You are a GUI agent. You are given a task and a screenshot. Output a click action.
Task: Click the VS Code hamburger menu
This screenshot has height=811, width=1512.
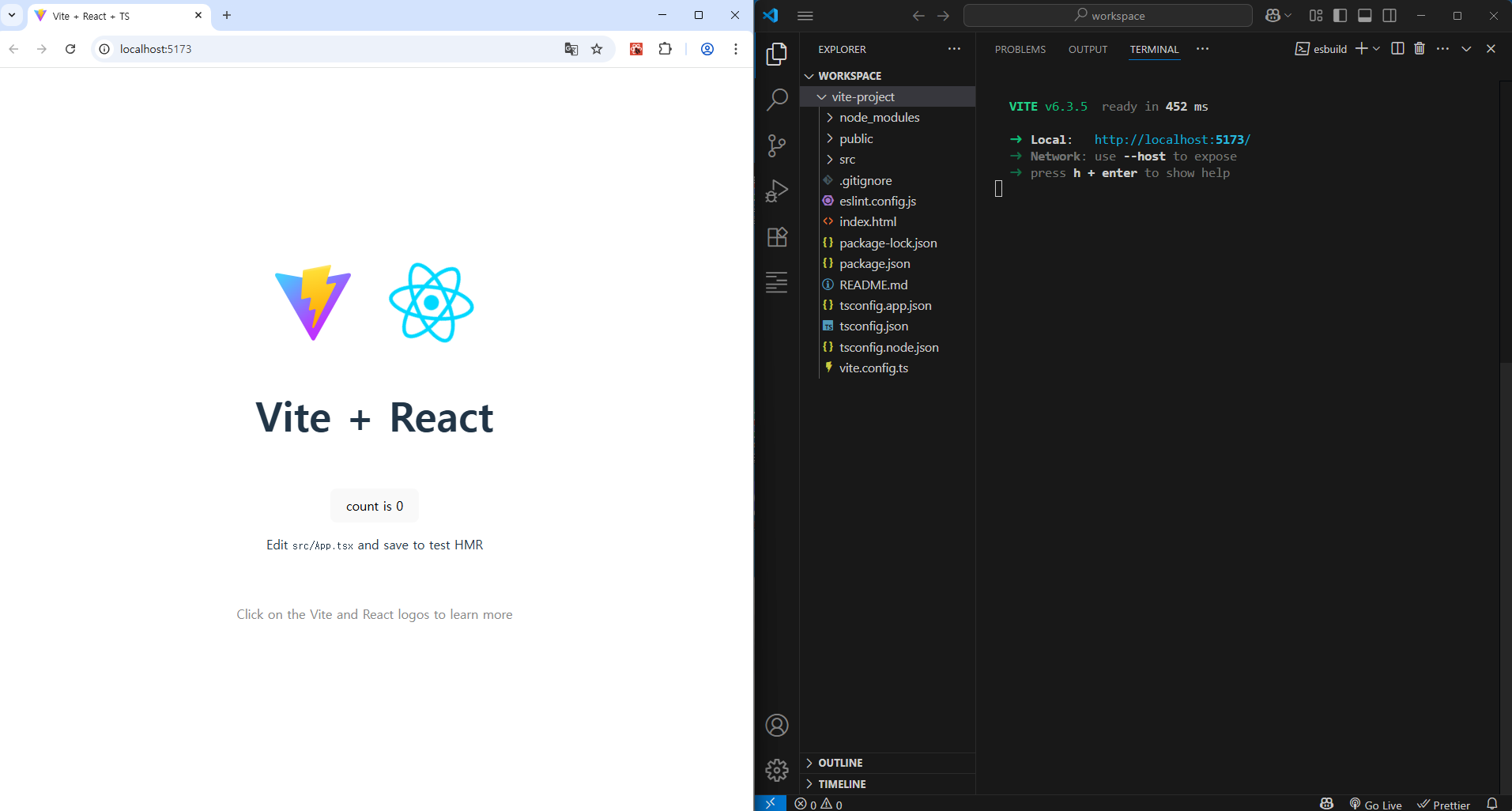pyautogui.click(x=805, y=16)
